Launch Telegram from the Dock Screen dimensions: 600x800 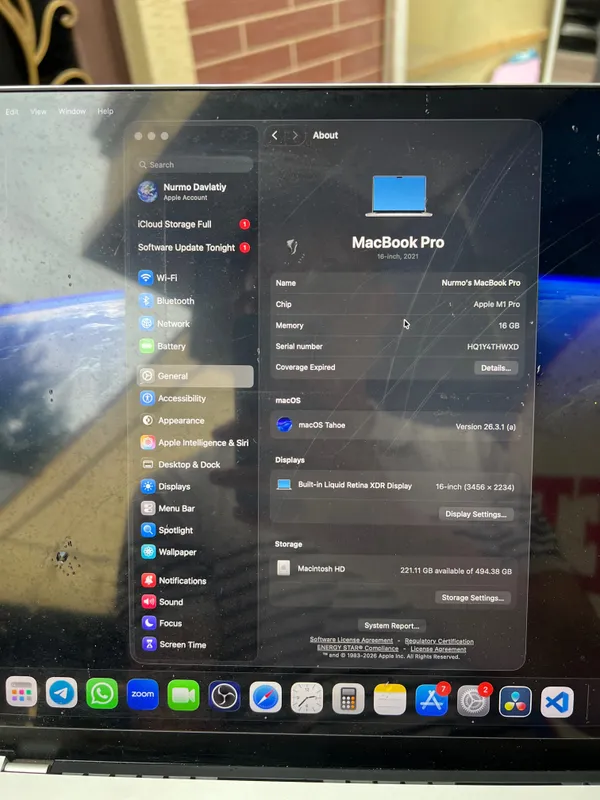click(x=62, y=693)
